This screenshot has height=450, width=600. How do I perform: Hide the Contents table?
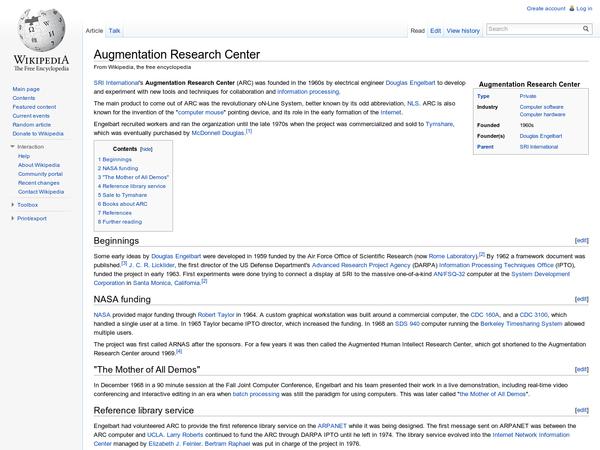point(146,149)
